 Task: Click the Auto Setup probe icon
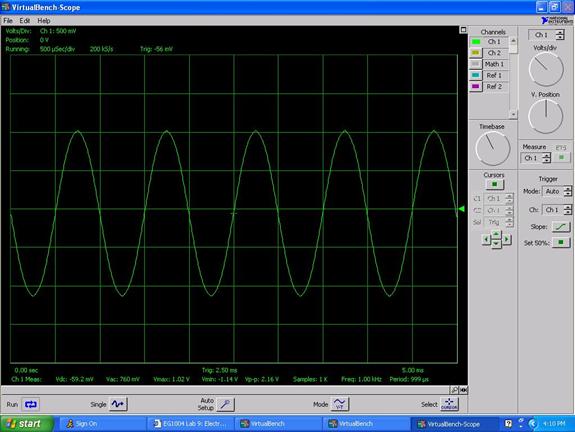point(225,404)
